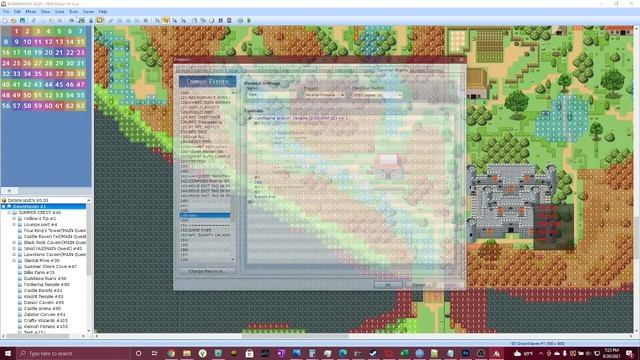640x360 pixels.
Task: Select the Shadow Pen tool
Action: point(146,20)
